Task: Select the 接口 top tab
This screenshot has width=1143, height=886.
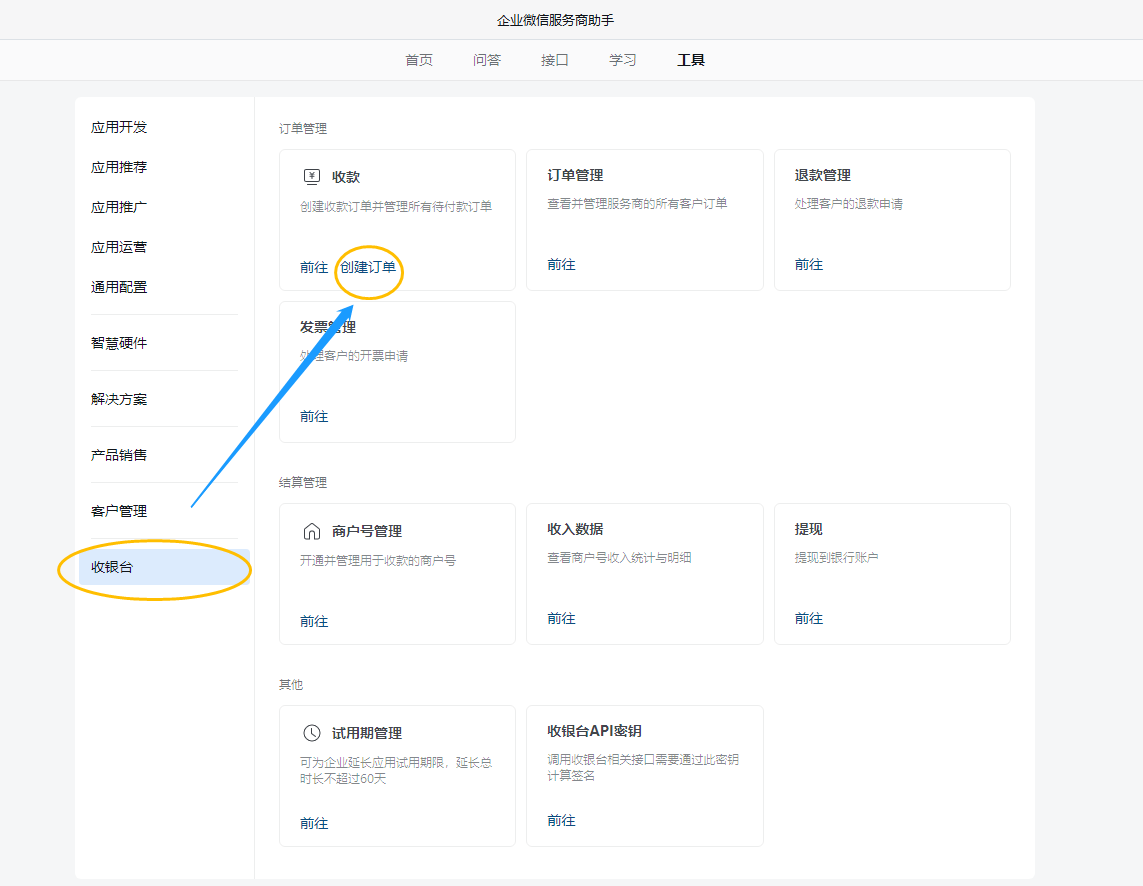Action: pos(555,60)
